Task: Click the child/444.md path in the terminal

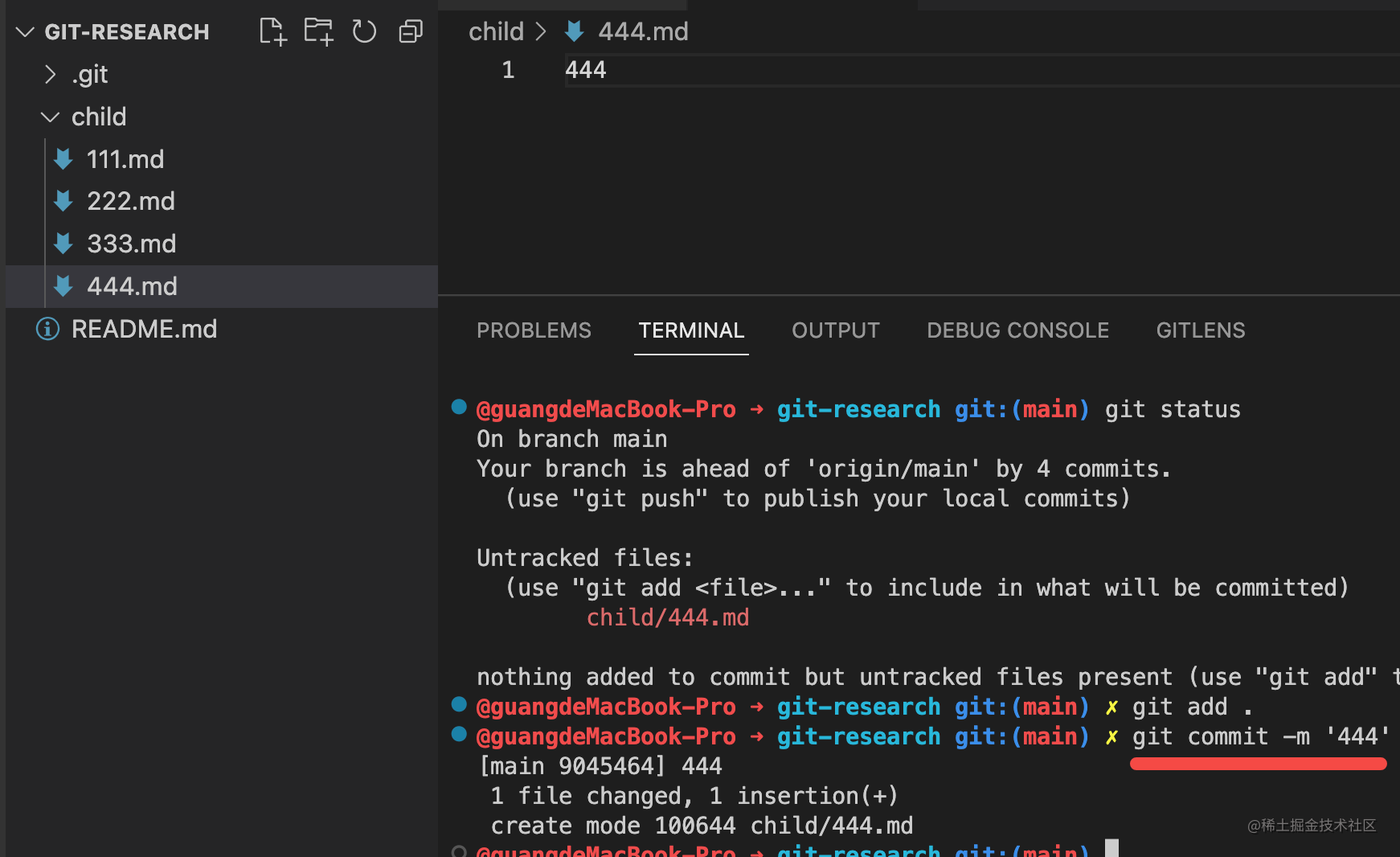Action: (x=668, y=617)
